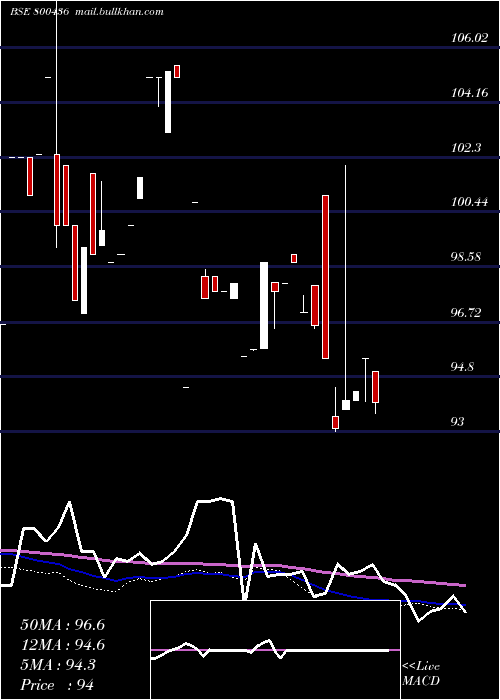Click the '<<Live MACD' label

[421, 674]
